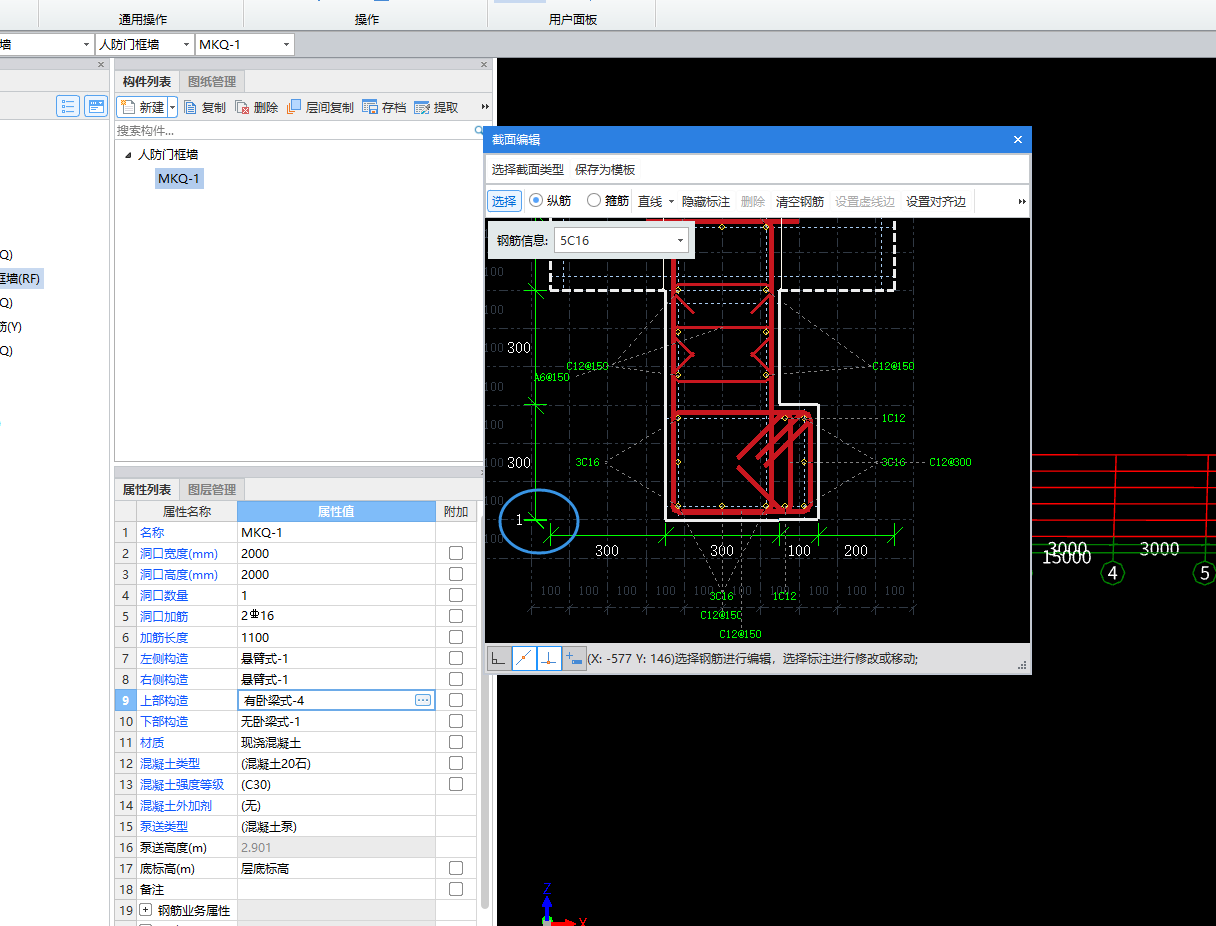Click the C12@300 rebar label in section
Image resolution: width=1216 pixels, height=926 pixels.
[950, 462]
